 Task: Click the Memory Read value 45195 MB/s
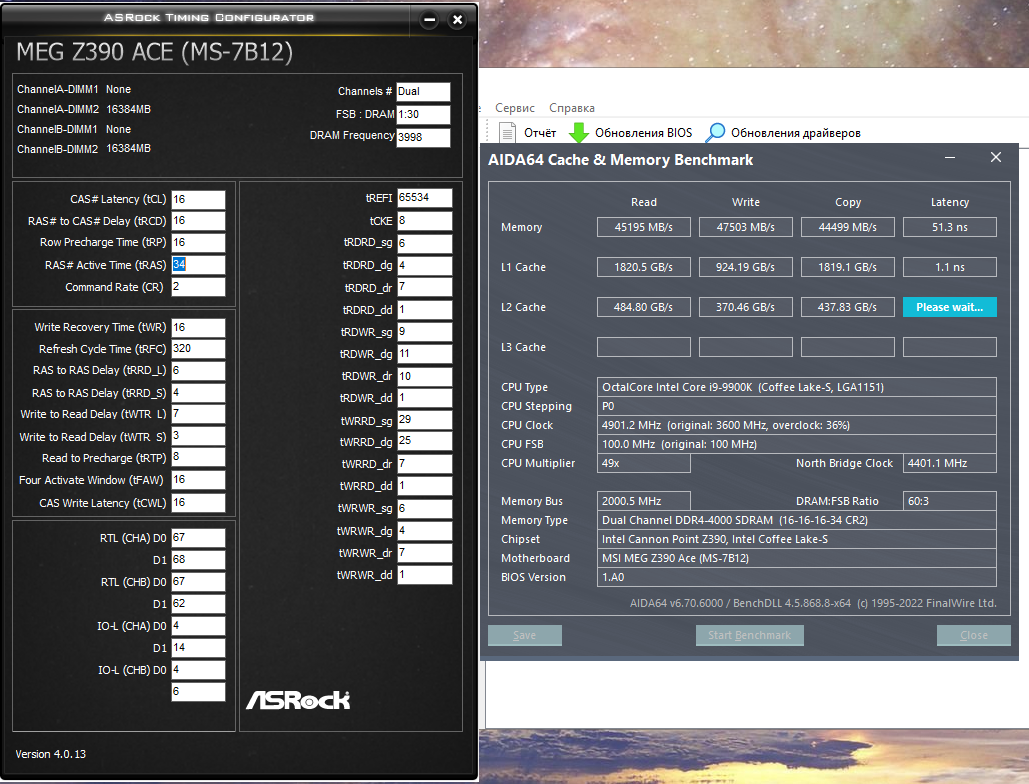click(643, 227)
